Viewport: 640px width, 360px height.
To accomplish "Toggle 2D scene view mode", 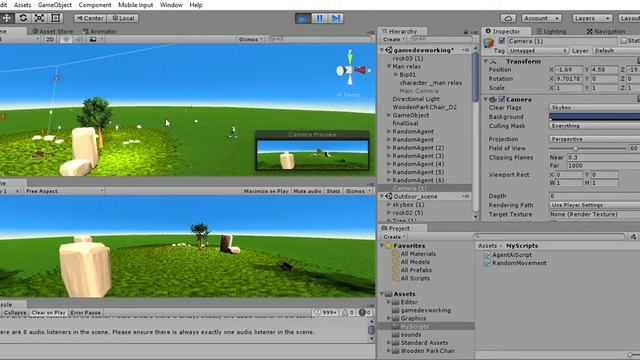I will (50, 39).
